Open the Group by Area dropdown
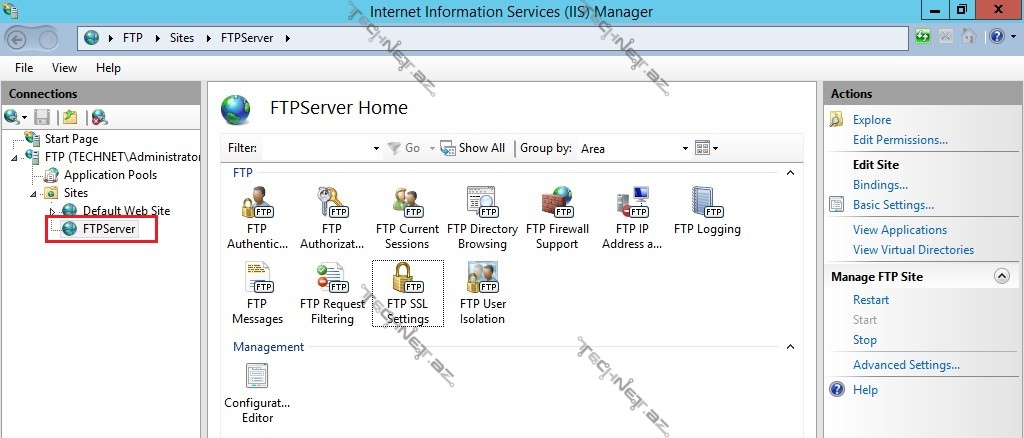Screen dimensions: 1024x438 685,148
